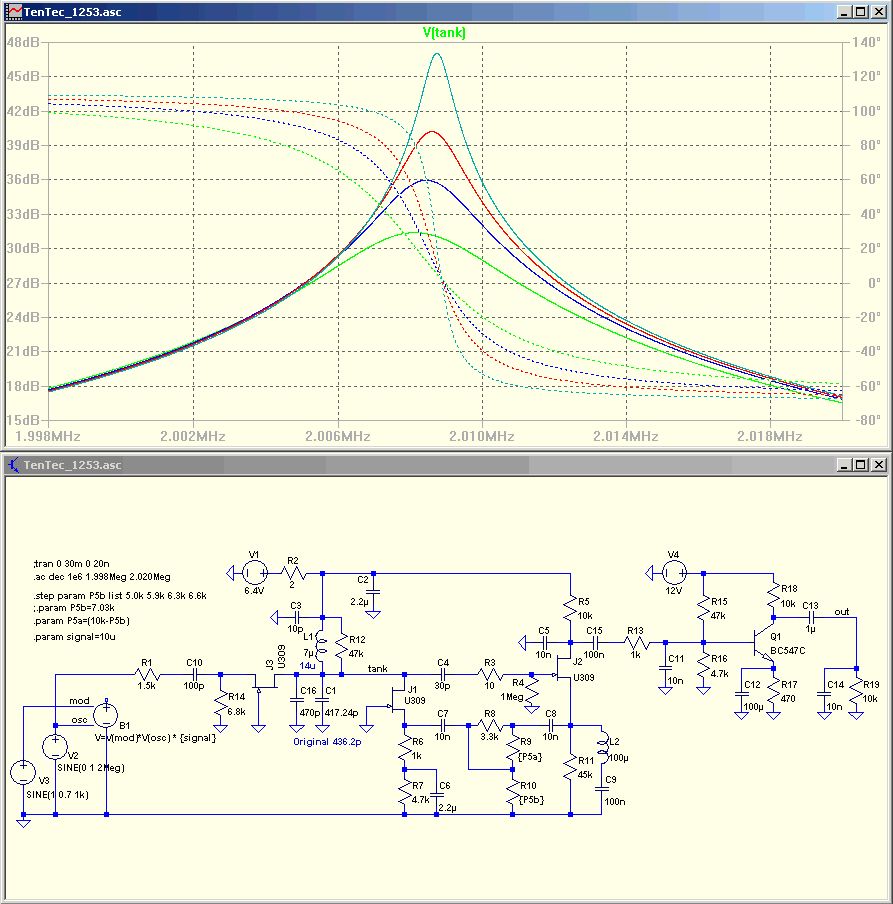
Task: Click the 6.4V value under V1
Action: [x=254, y=591]
